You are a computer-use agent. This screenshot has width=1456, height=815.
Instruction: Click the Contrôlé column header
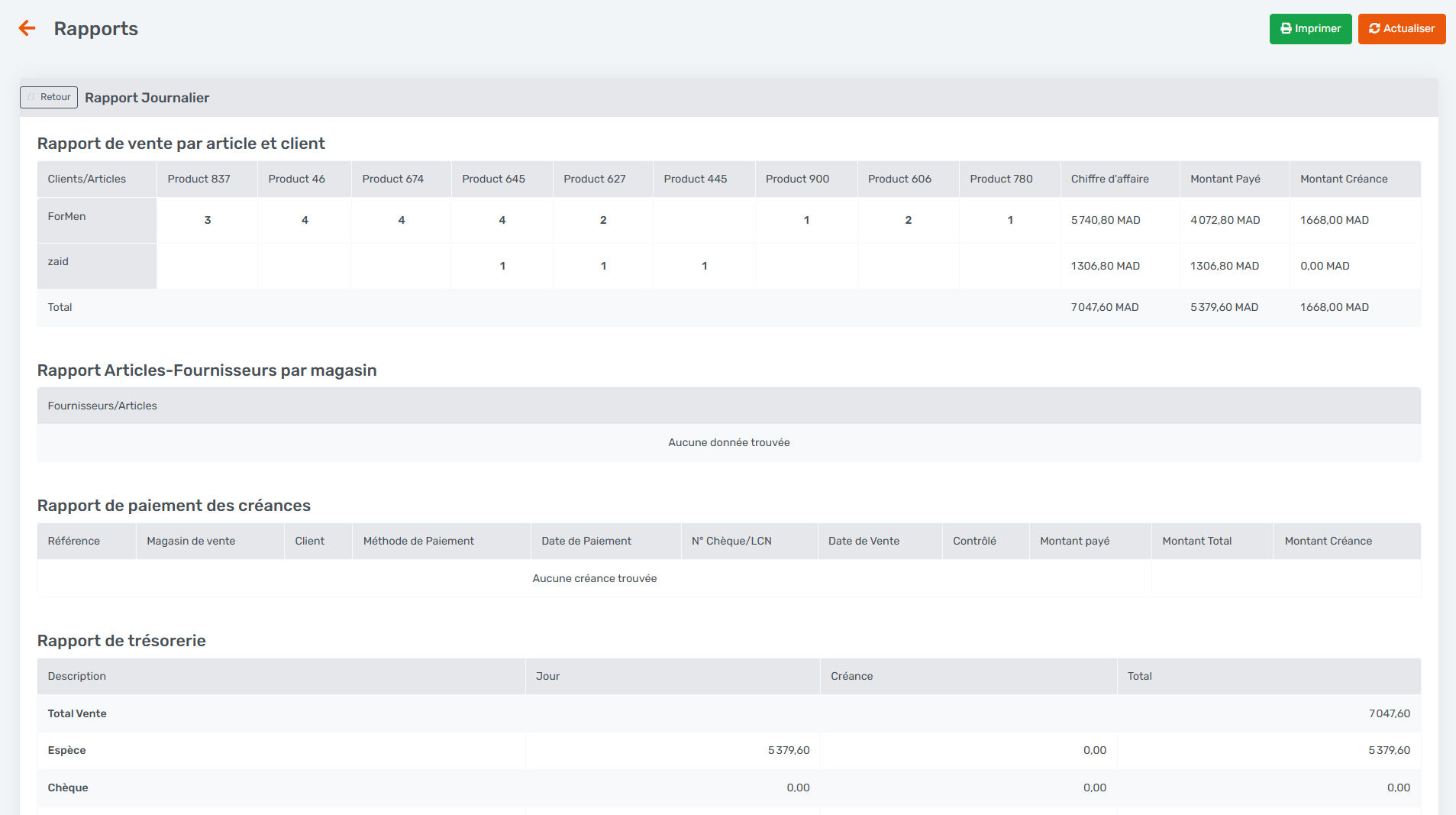(x=974, y=541)
